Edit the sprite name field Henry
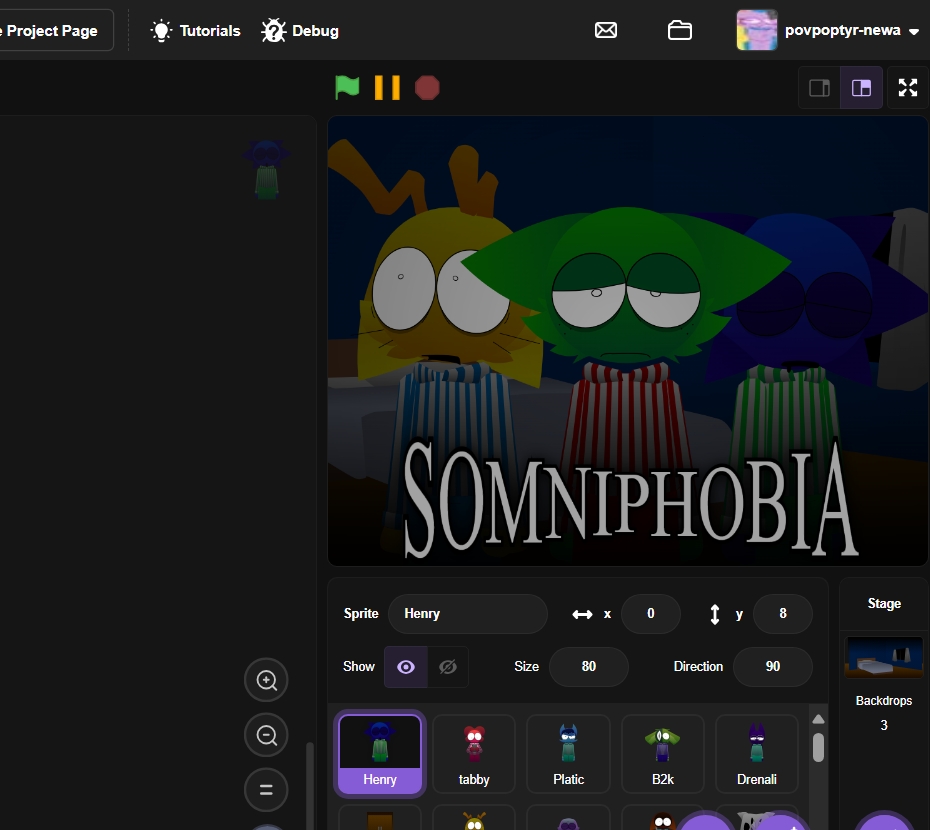Viewport: 930px width, 830px height. pos(467,613)
